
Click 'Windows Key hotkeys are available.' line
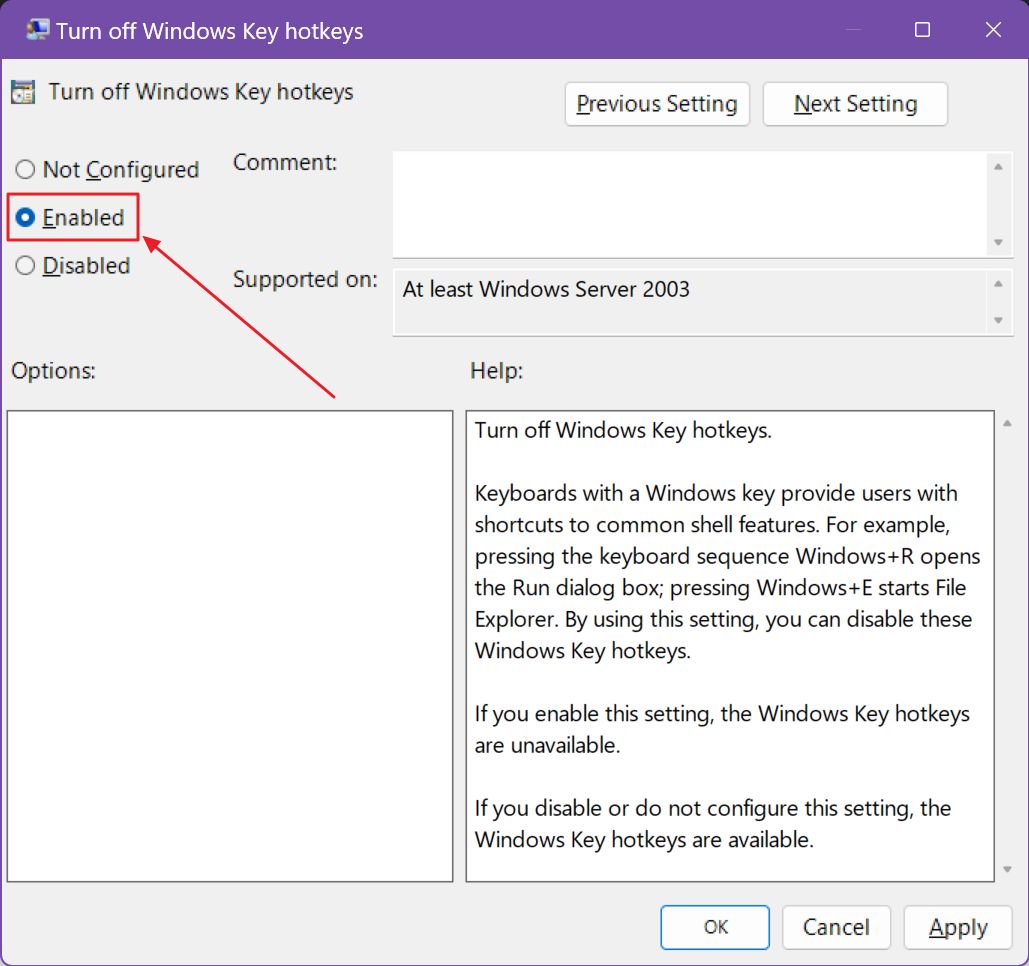(x=644, y=840)
